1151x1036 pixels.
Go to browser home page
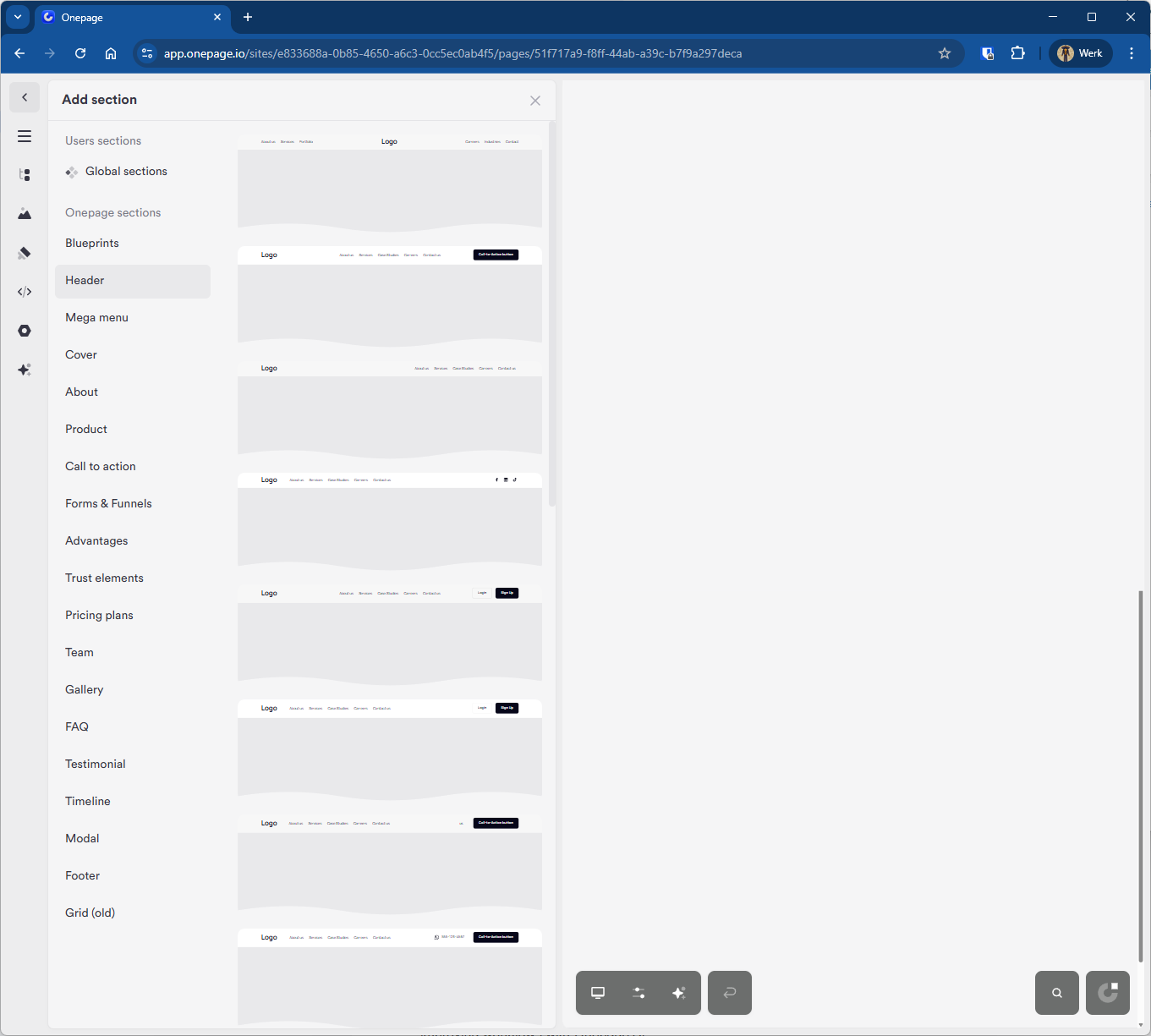(111, 53)
